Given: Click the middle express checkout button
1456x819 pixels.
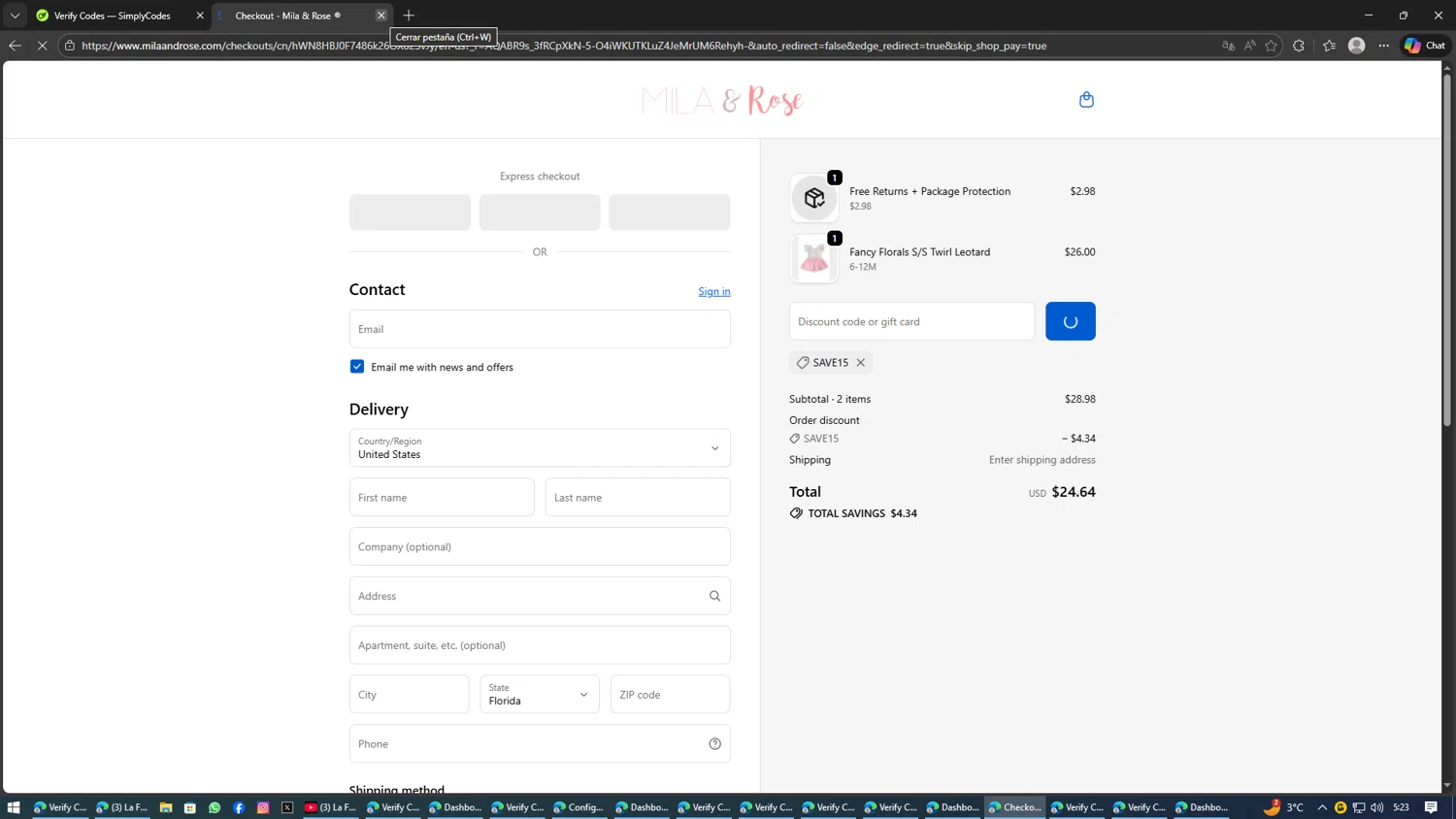Looking at the screenshot, I should click(540, 212).
